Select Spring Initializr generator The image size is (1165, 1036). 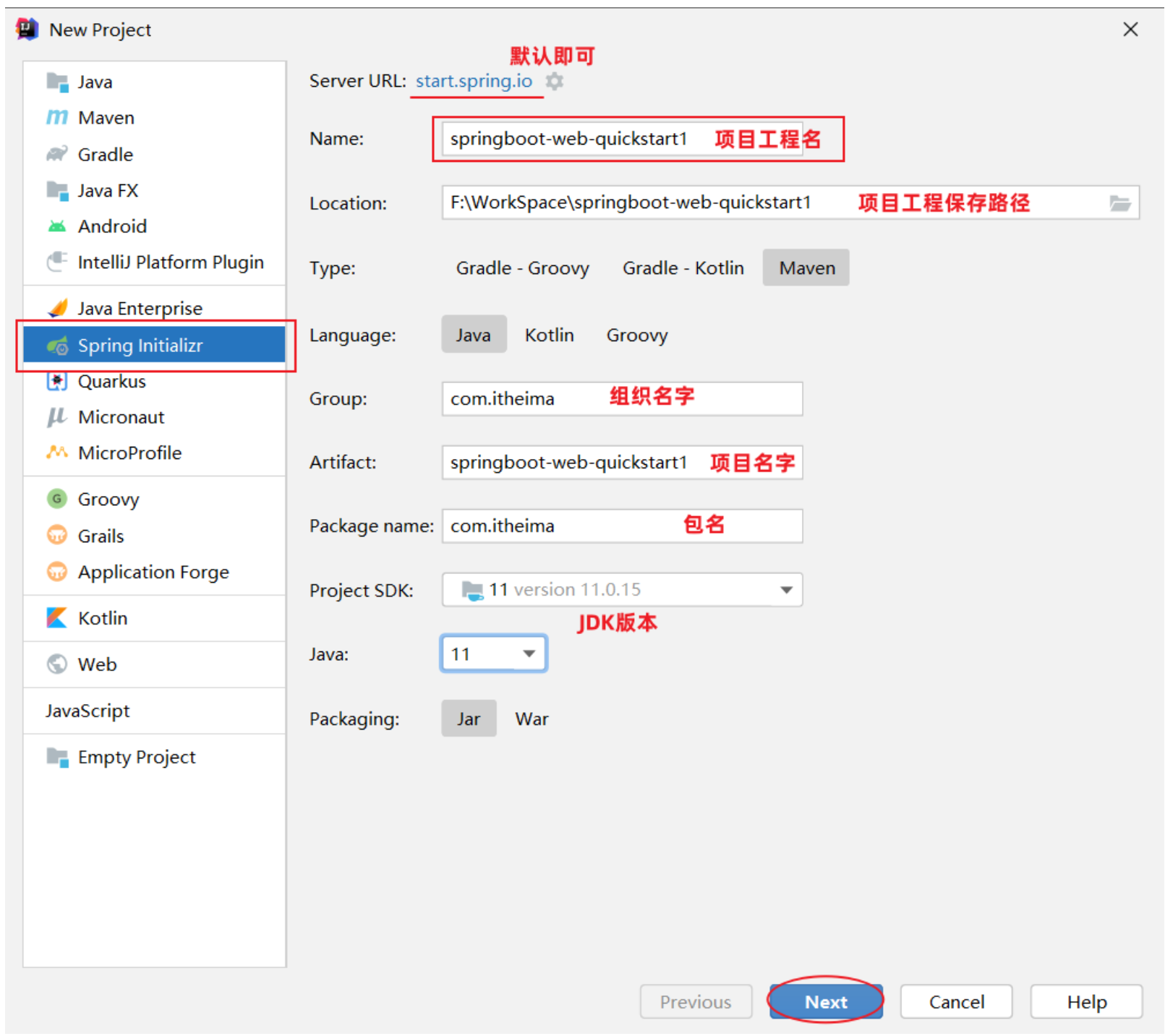[x=155, y=346]
